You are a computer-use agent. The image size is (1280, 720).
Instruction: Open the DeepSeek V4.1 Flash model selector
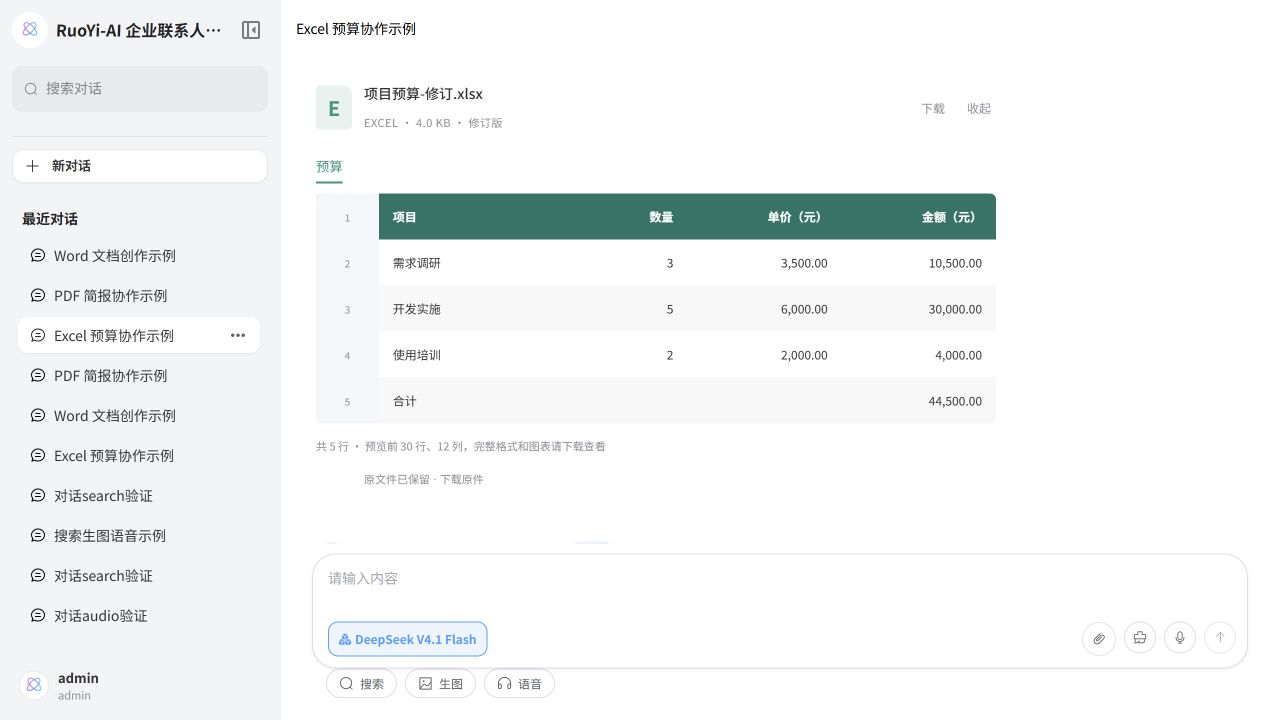407,639
